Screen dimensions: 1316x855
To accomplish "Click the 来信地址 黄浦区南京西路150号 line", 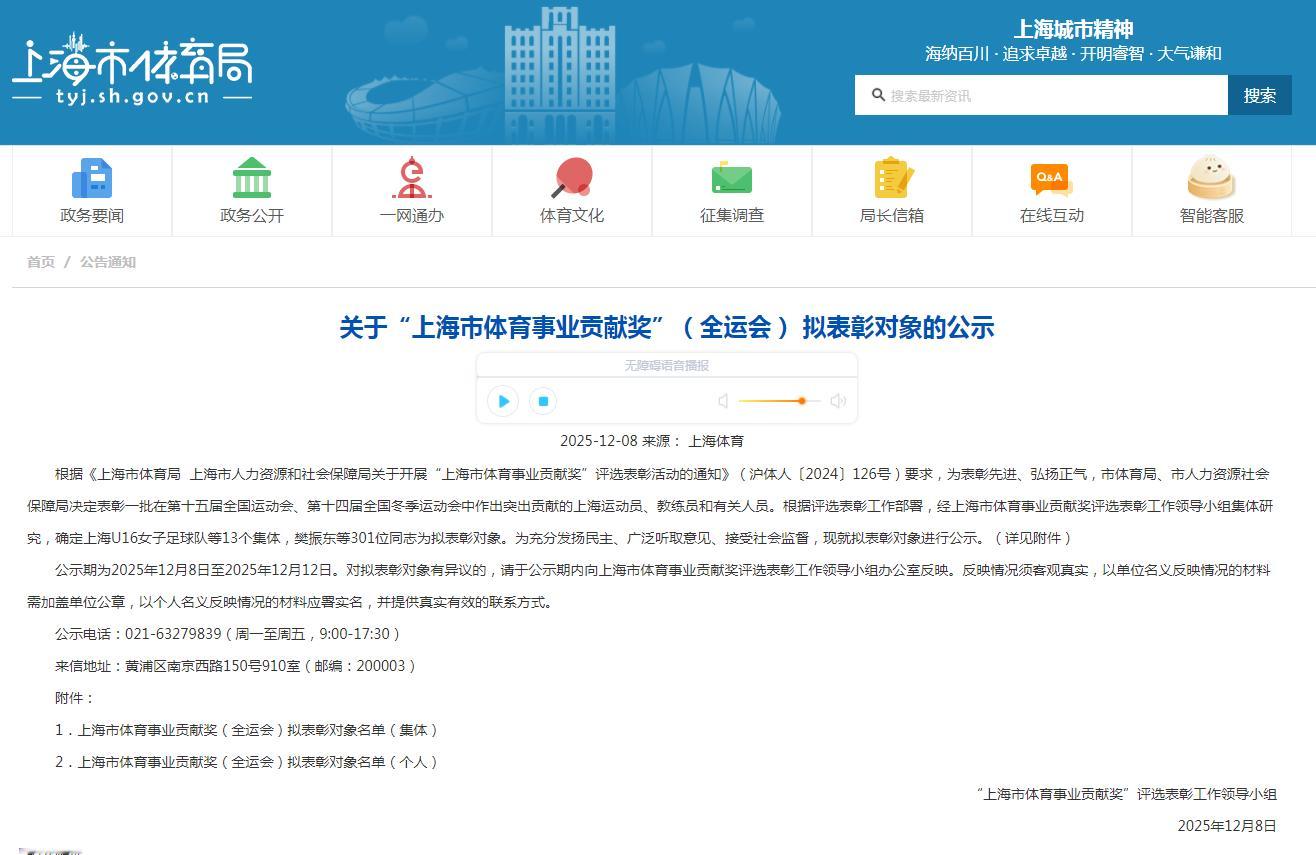I will click(235, 666).
